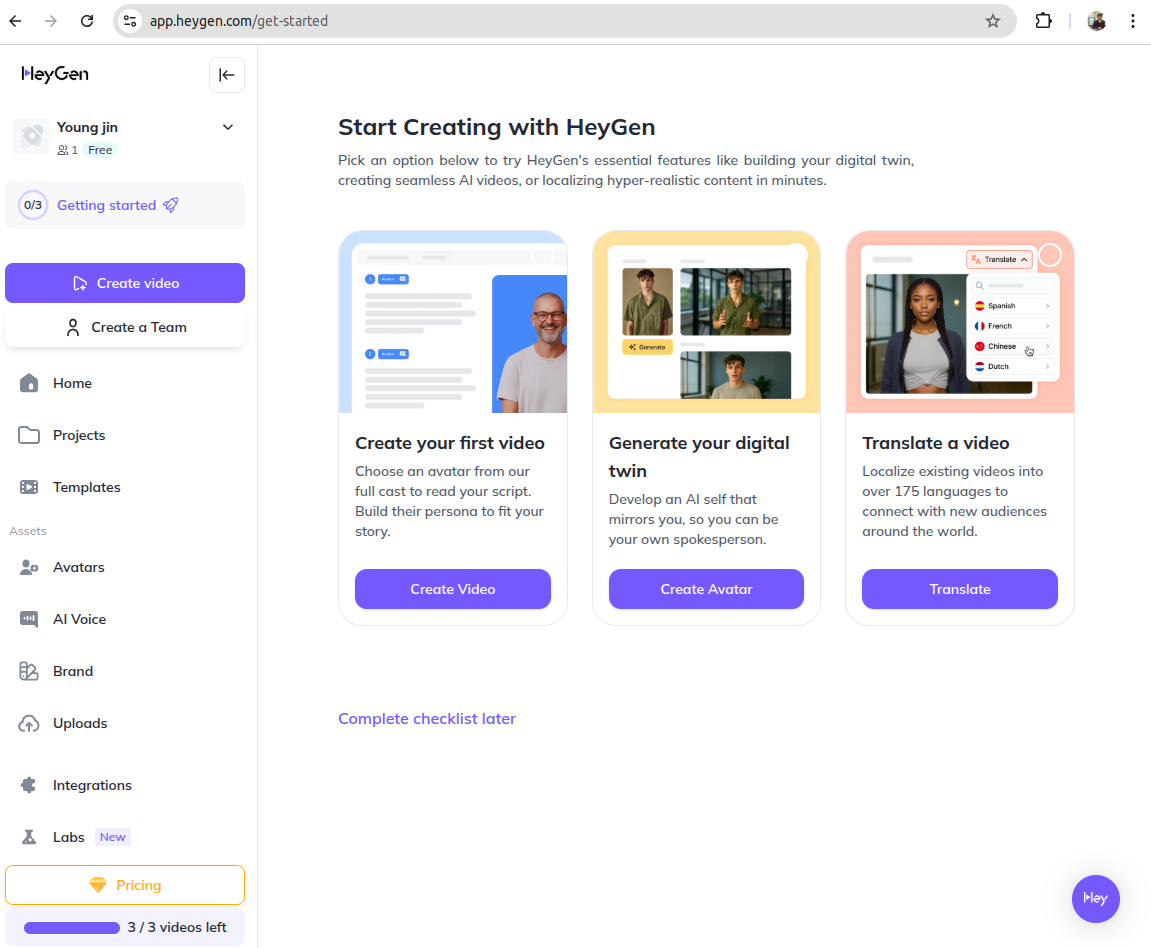Click the Home house icon
Viewport: 1151px width, 948px height.
pos(29,383)
